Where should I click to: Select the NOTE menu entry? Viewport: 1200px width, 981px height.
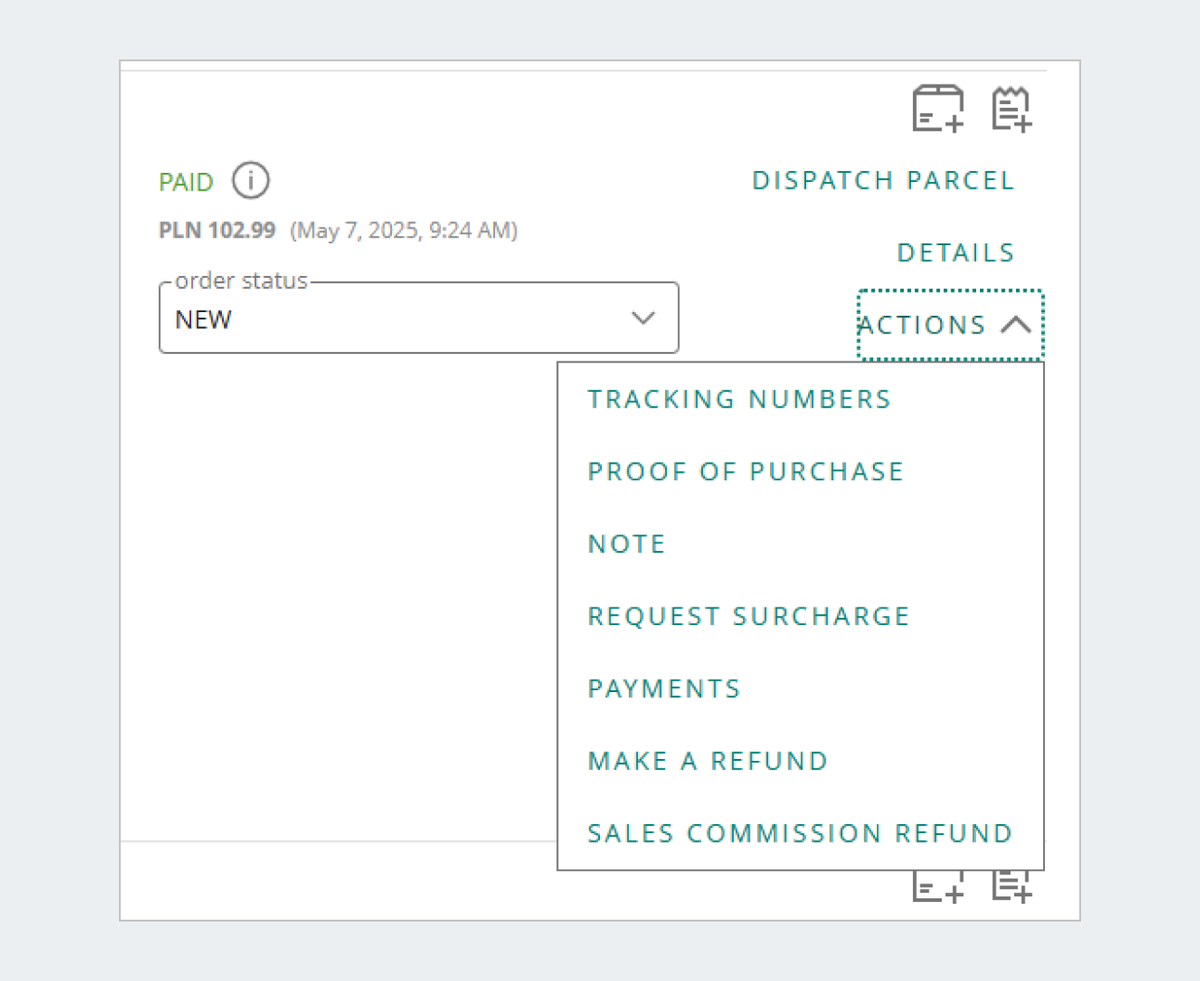pos(626,544)
